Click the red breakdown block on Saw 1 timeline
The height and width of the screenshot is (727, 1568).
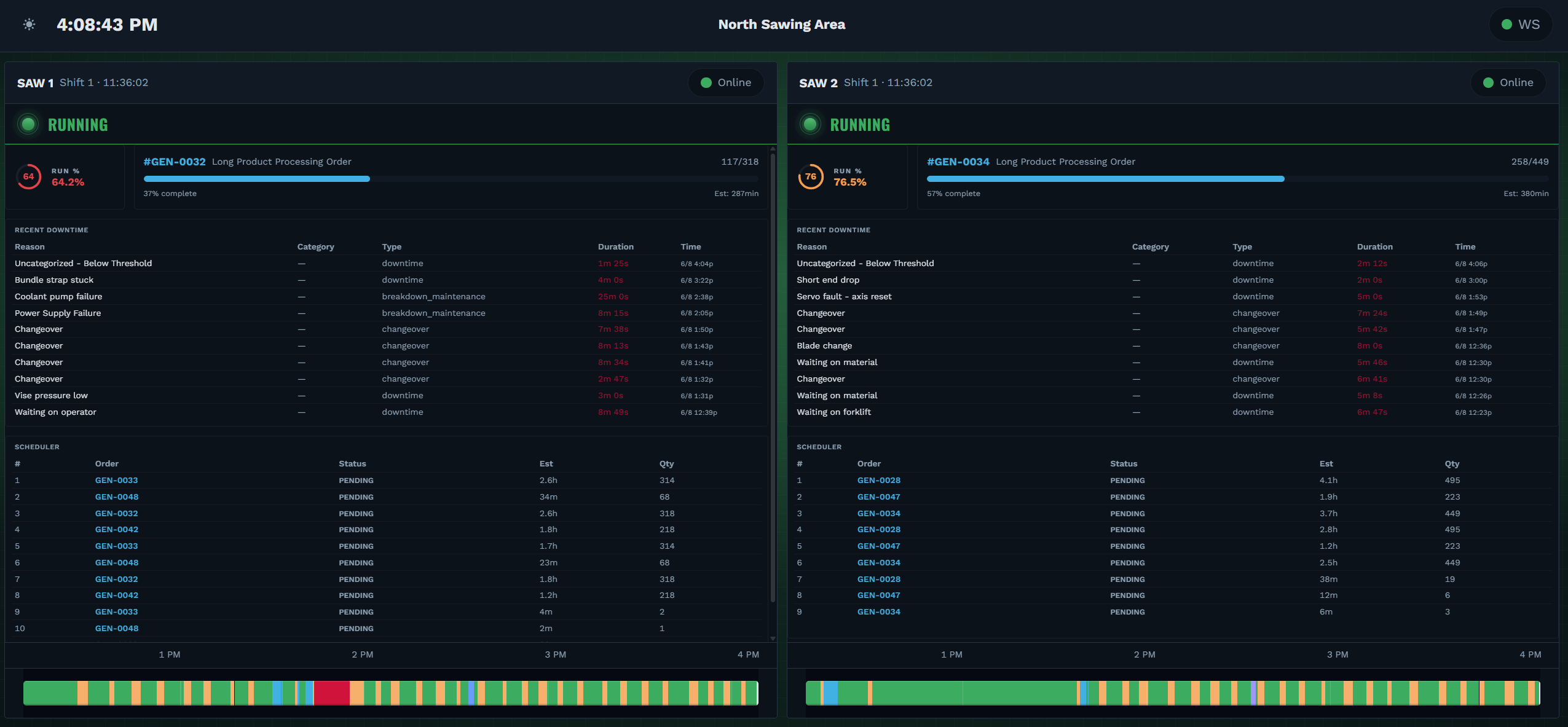[332, 693]
